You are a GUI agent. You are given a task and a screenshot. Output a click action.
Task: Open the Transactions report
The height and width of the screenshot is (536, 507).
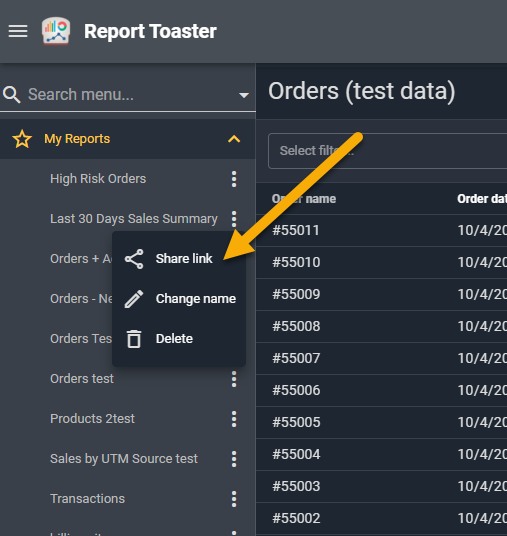tap(88, 499)
